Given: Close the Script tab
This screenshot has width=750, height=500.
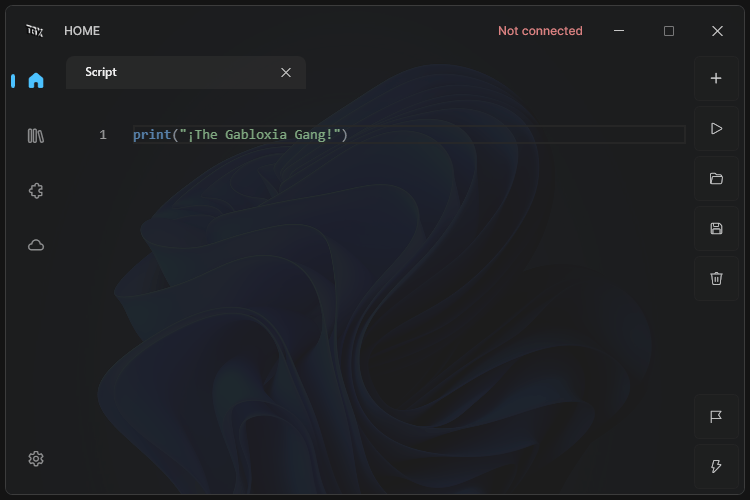Looking at the screenshot, I should coord(286,72).
